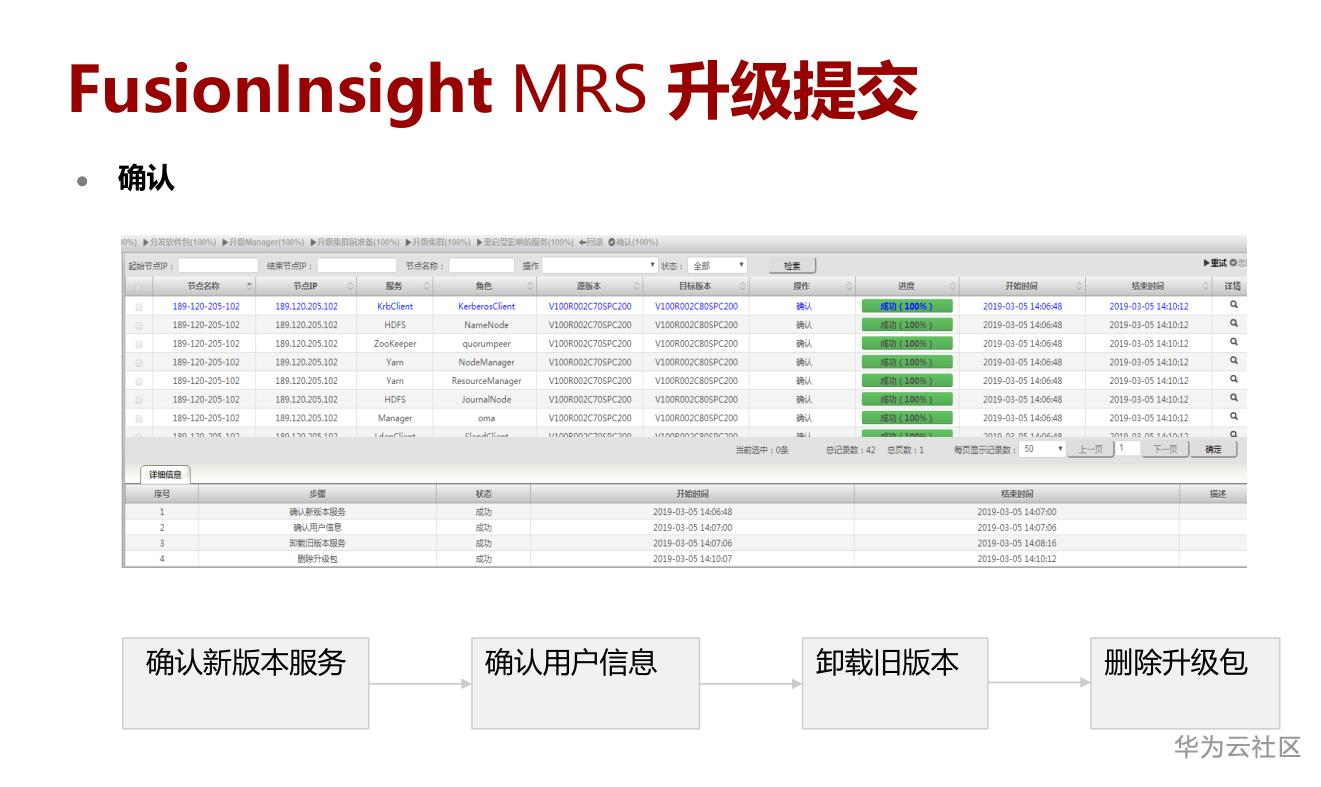Click the KrbClient service cell
Screen dimensions: 1321x787
tap(395, 306)
